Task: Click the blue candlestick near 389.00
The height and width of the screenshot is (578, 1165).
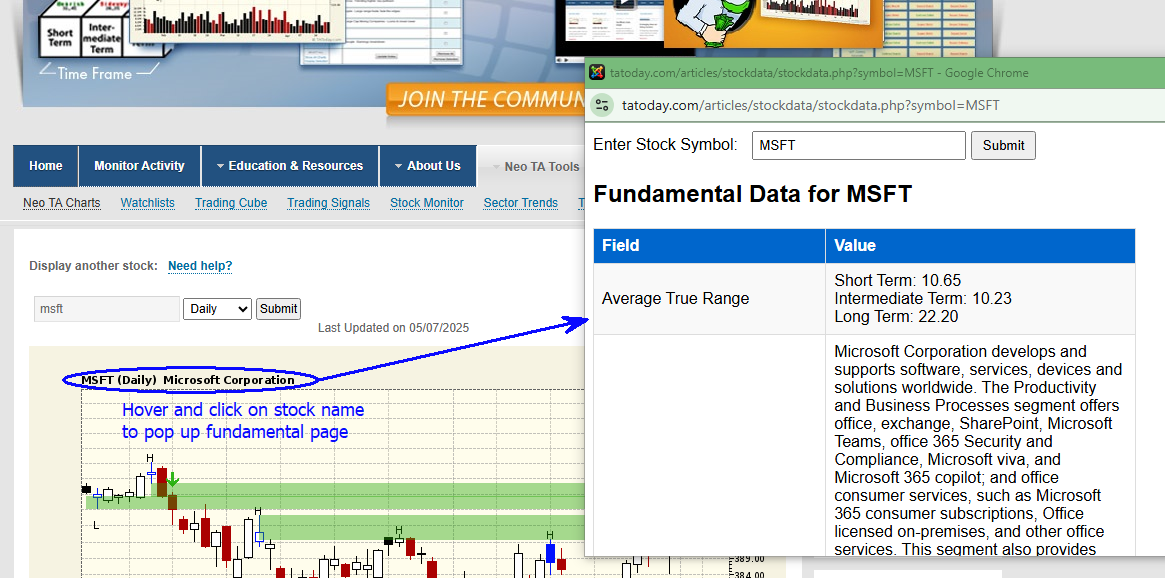Action: [x=551, y=553]
